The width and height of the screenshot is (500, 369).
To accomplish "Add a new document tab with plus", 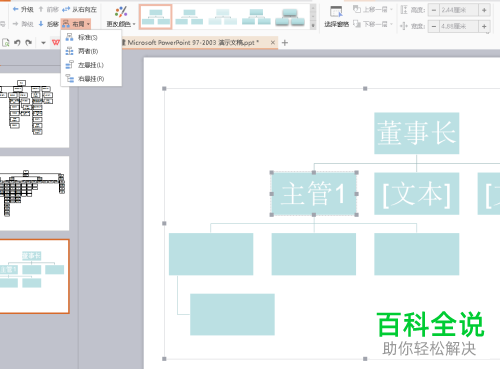I will click(x=285, y=43).
